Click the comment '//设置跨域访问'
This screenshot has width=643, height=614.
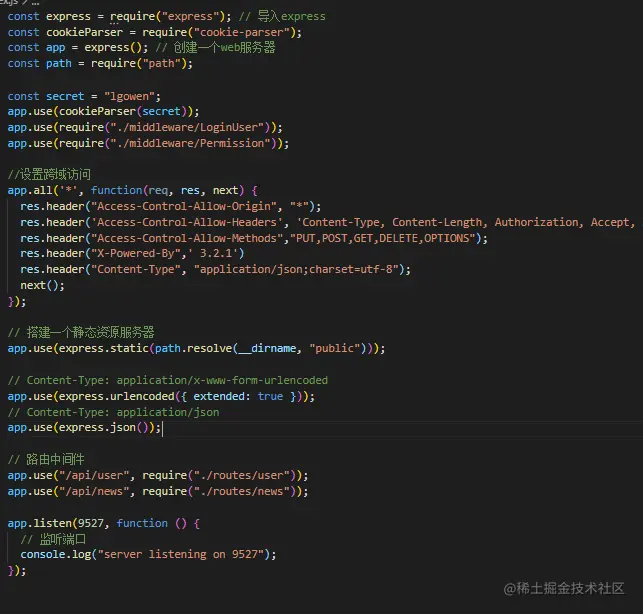(49, 174)
